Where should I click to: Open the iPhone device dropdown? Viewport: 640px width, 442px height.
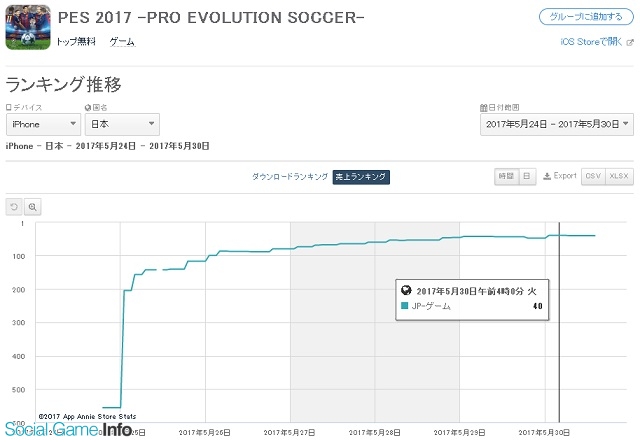click(43, 124)
